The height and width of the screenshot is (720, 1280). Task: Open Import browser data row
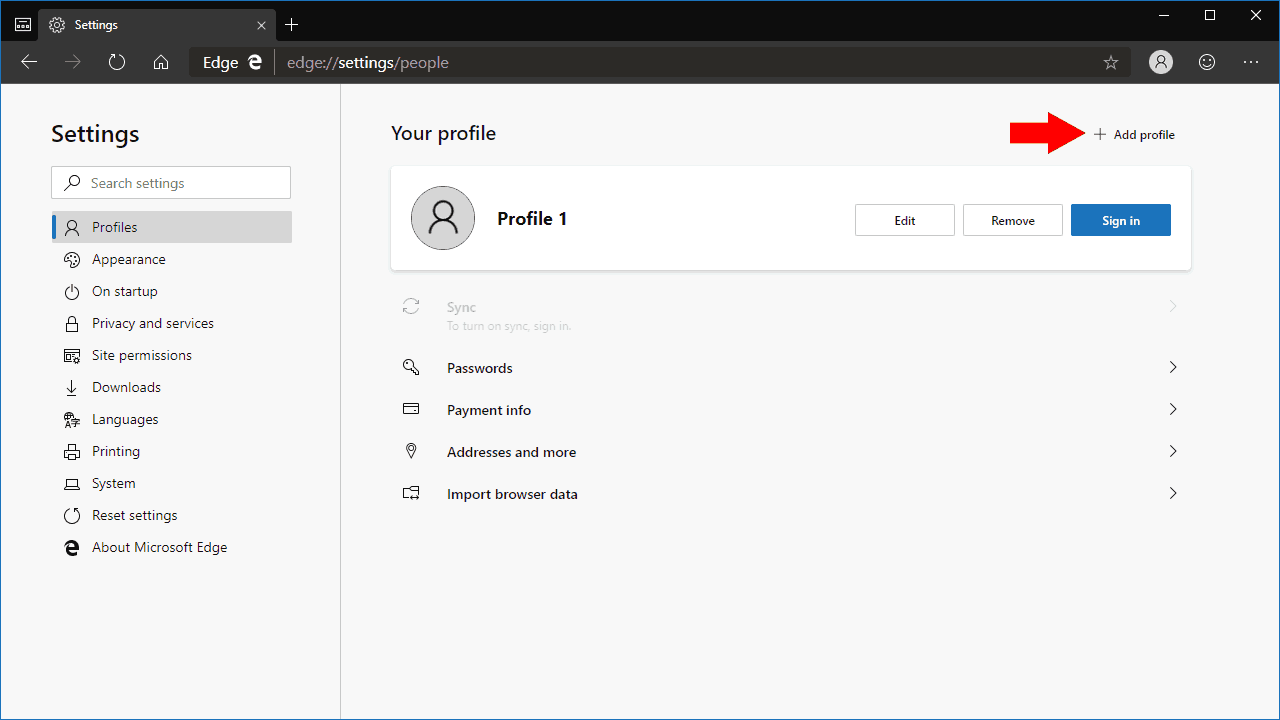(x=791, y=493)
